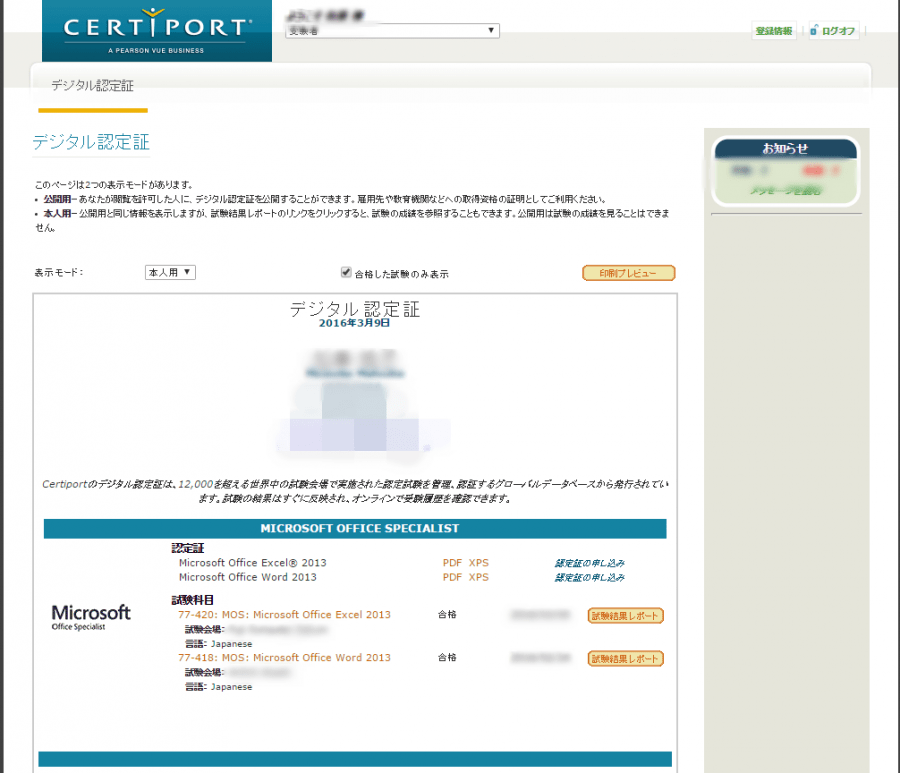This screenshot has width=900, height=773.
Task: Open 登録情報 link
Action: 774,31
